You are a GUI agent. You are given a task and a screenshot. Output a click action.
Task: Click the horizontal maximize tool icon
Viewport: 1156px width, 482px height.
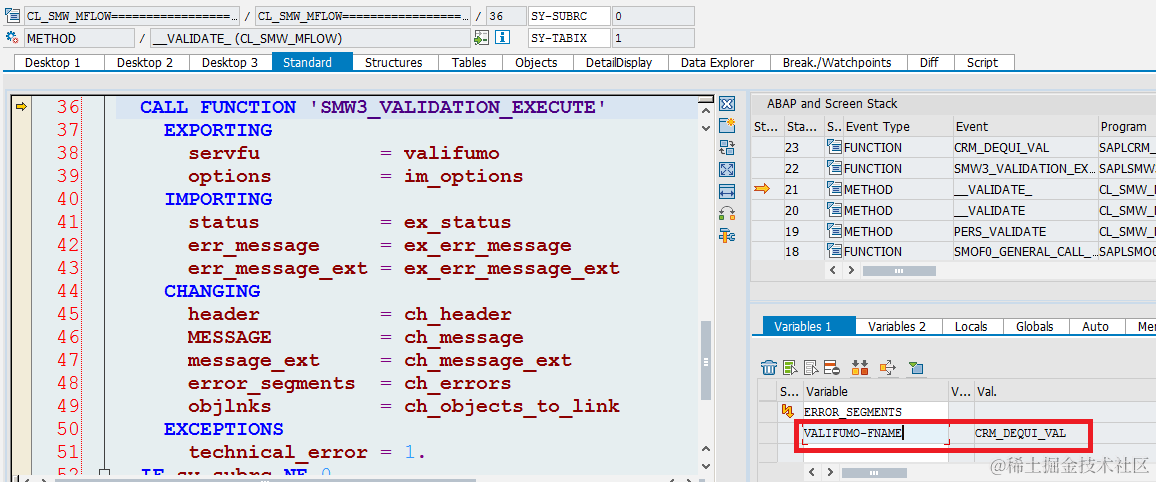coord(727,192)
